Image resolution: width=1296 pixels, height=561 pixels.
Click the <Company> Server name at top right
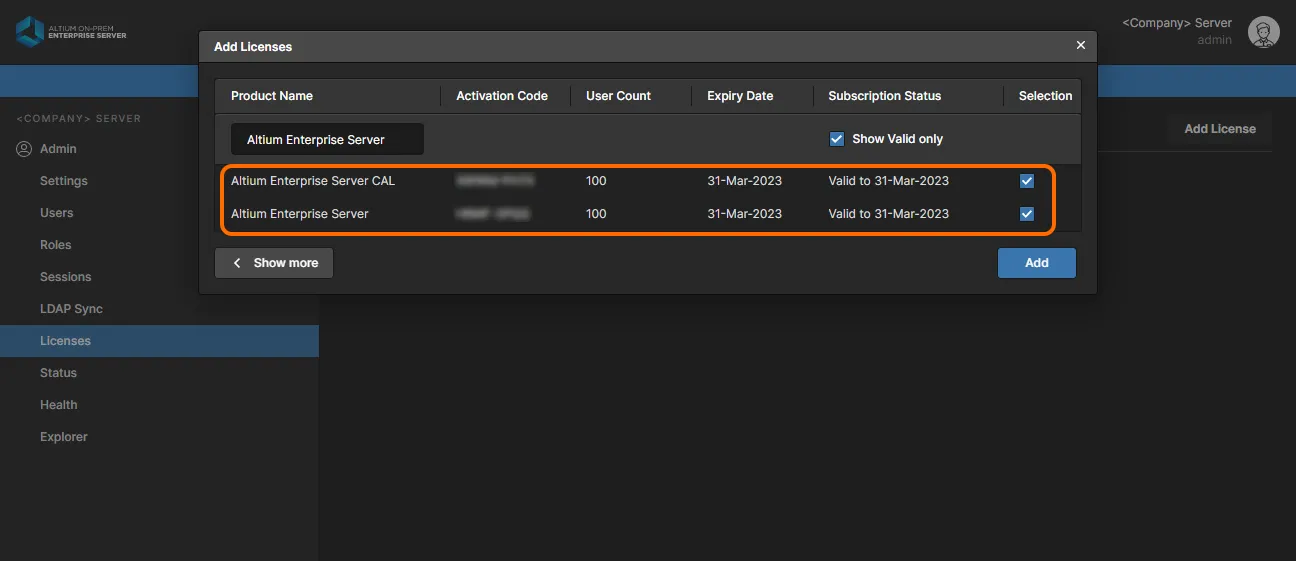[1177, 23]
